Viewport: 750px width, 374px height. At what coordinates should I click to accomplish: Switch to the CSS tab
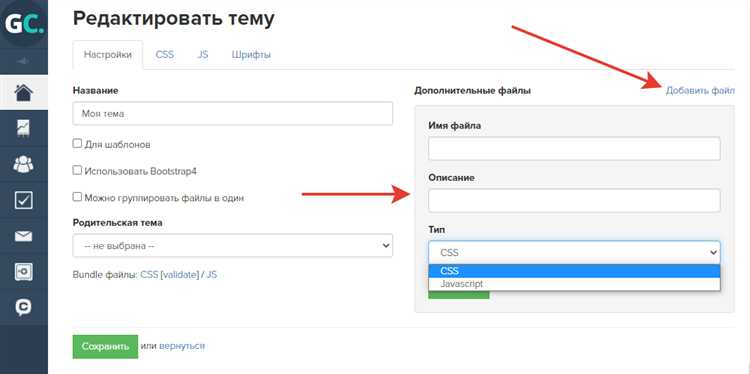[x=165, y=55]
